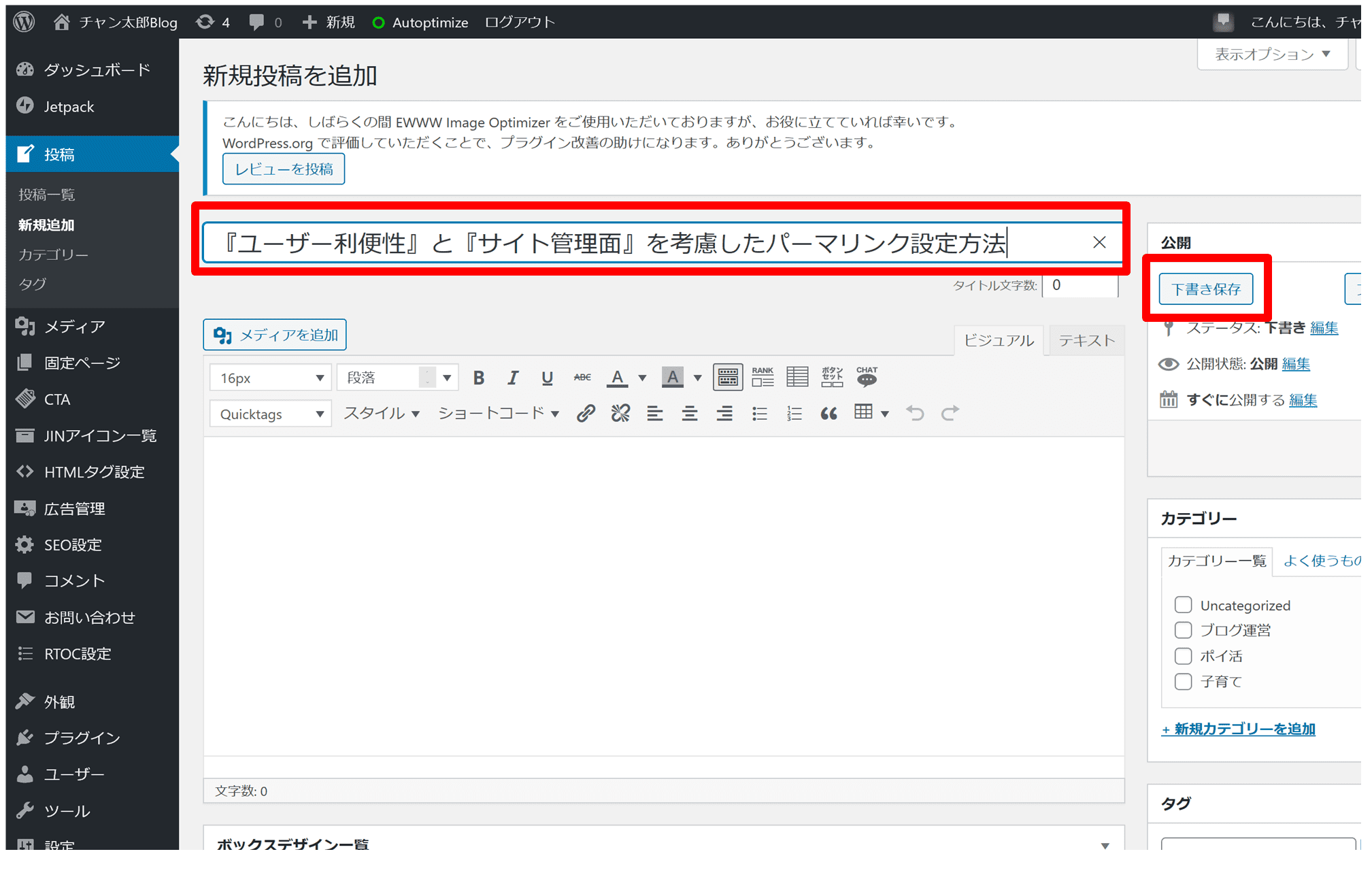This screenshot has height=873, width=1372.
Task: Open 投稿一覧 posts list
Action: pos(46,195)
